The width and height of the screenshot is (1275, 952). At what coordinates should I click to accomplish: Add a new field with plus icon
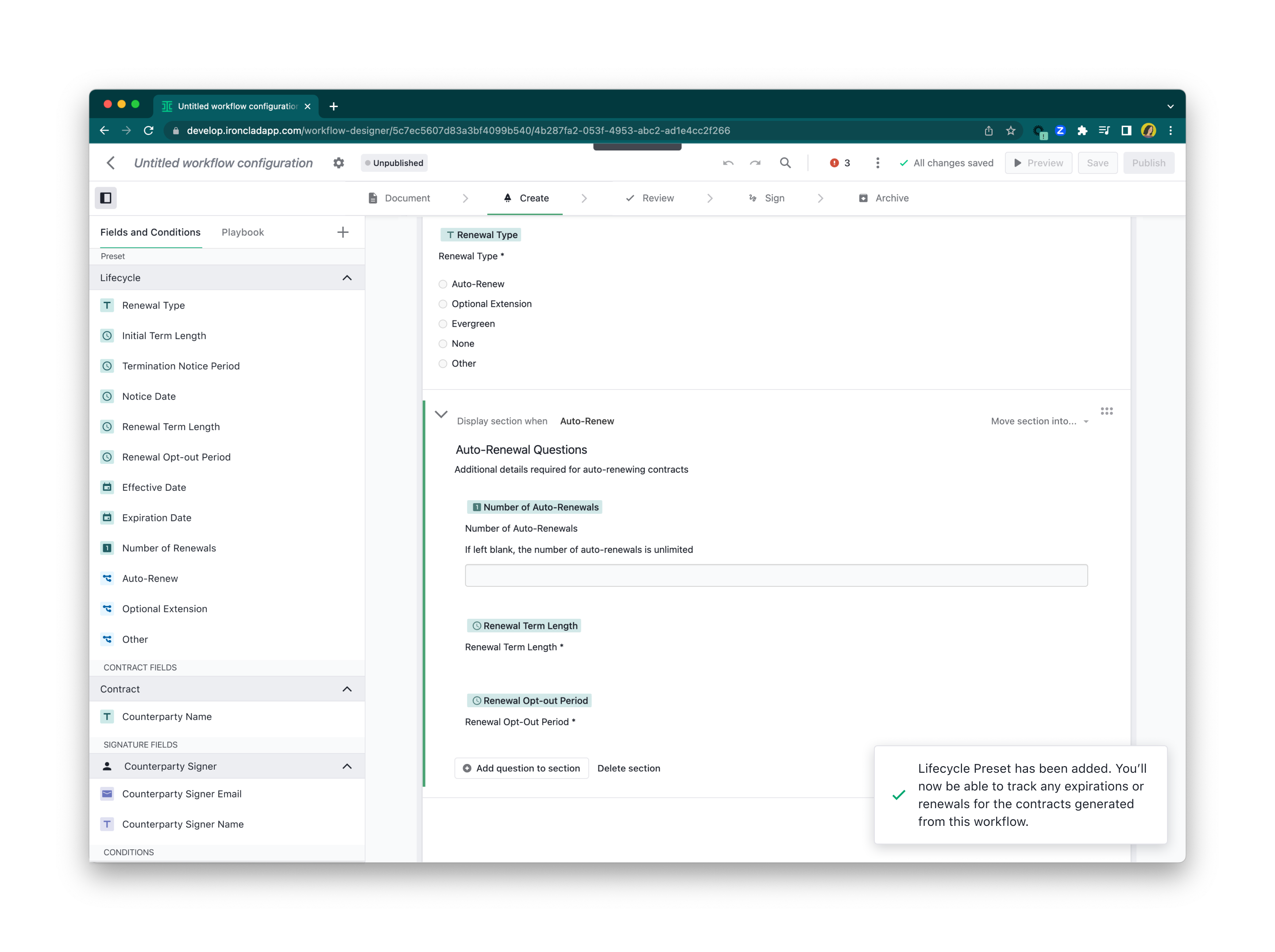(343, 231)
